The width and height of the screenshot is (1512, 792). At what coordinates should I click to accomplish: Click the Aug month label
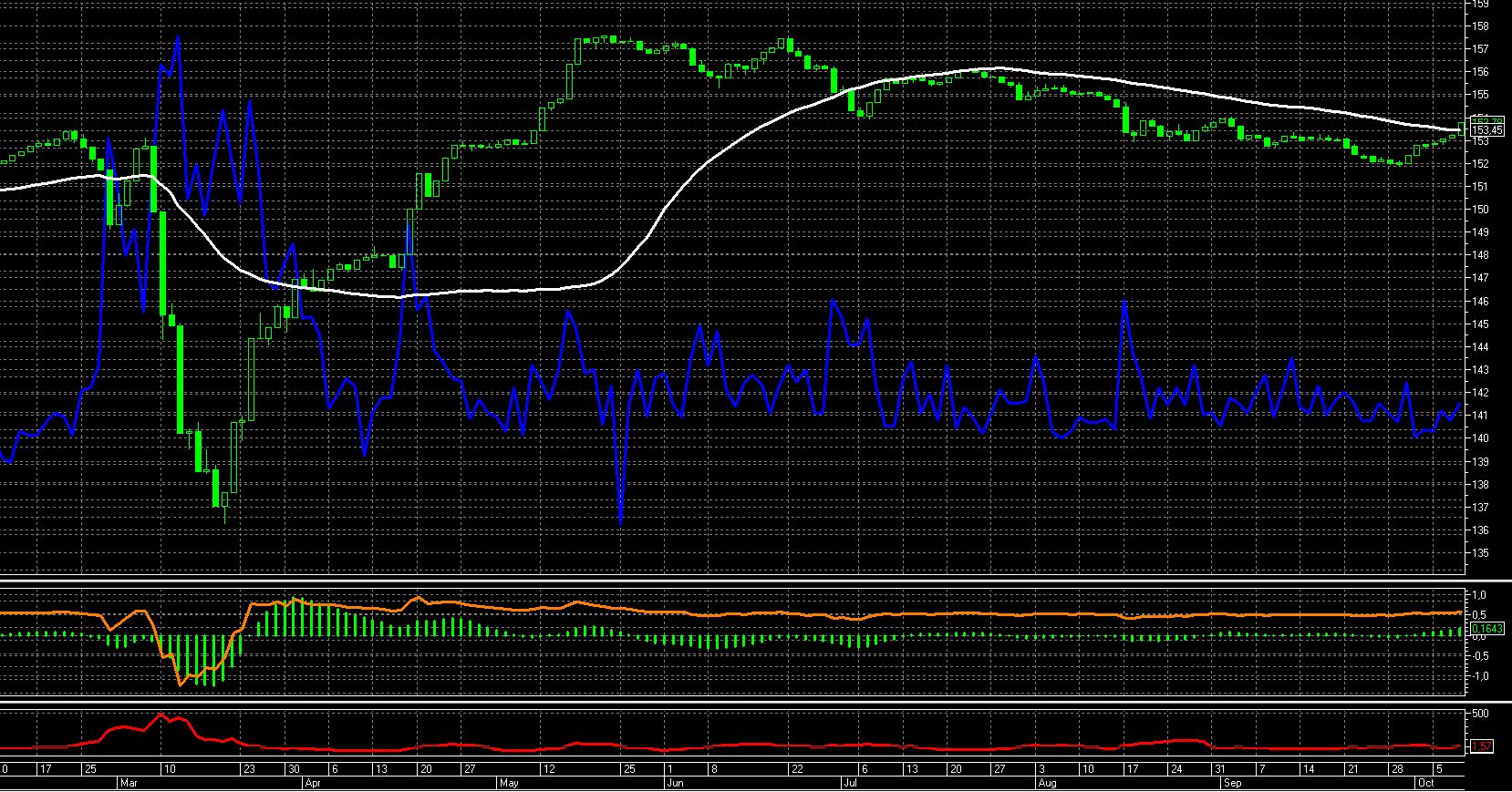click(1046, 783)
